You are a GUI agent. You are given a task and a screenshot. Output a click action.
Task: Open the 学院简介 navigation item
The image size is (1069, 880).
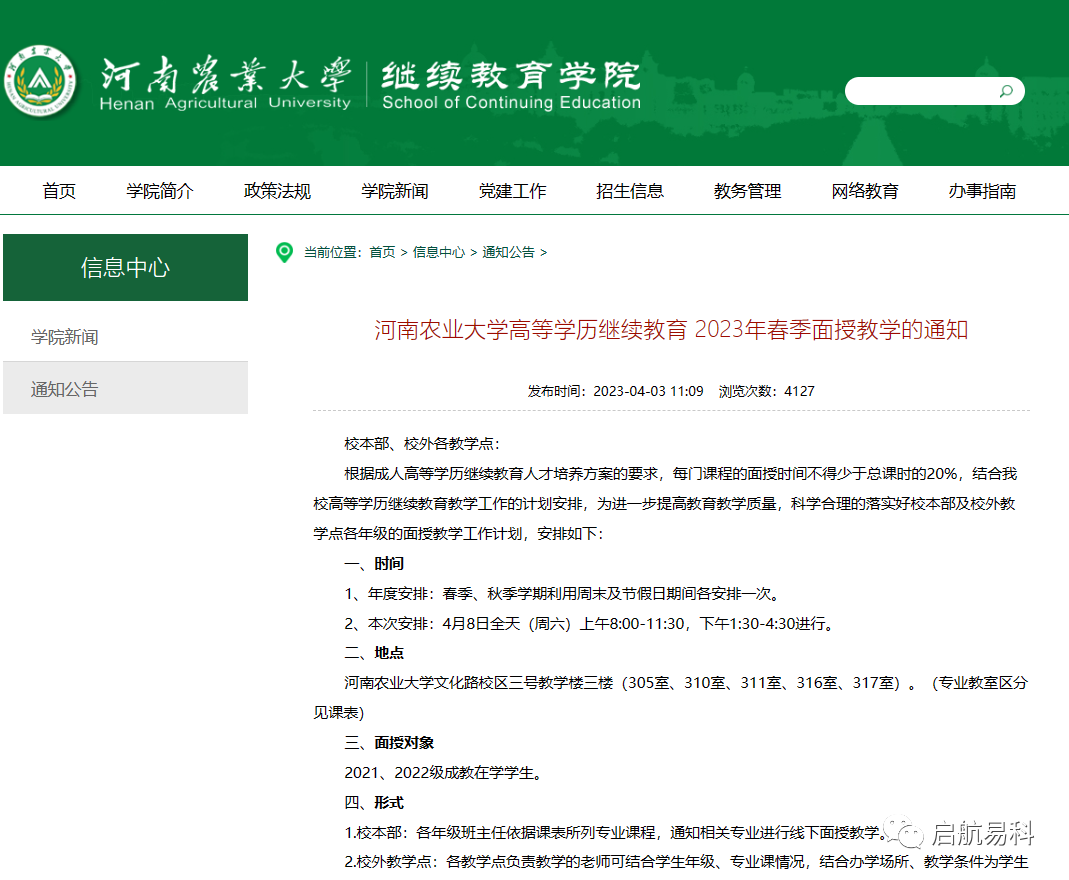(160, 191)
